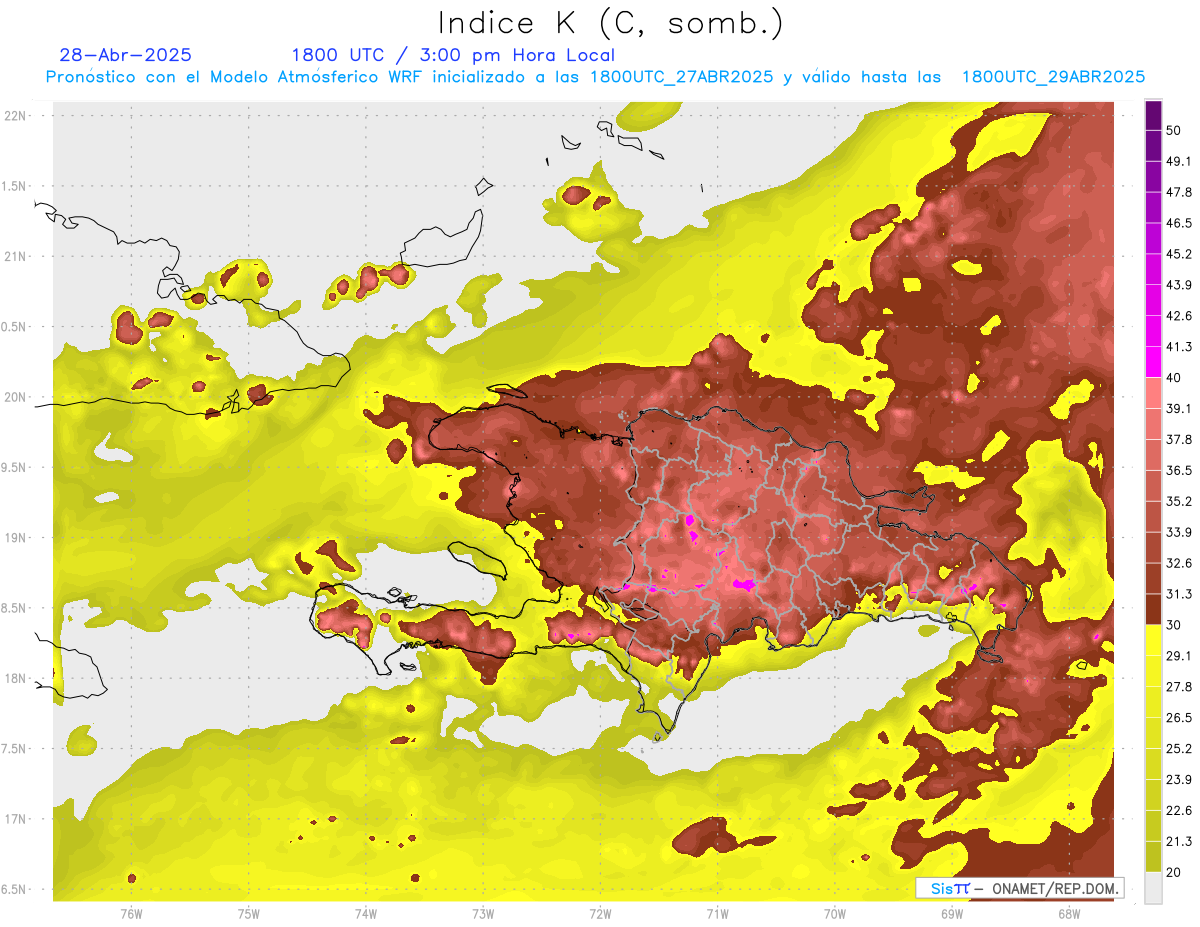Click the colorbar value "23.9"

click(x=1179, y=780)
